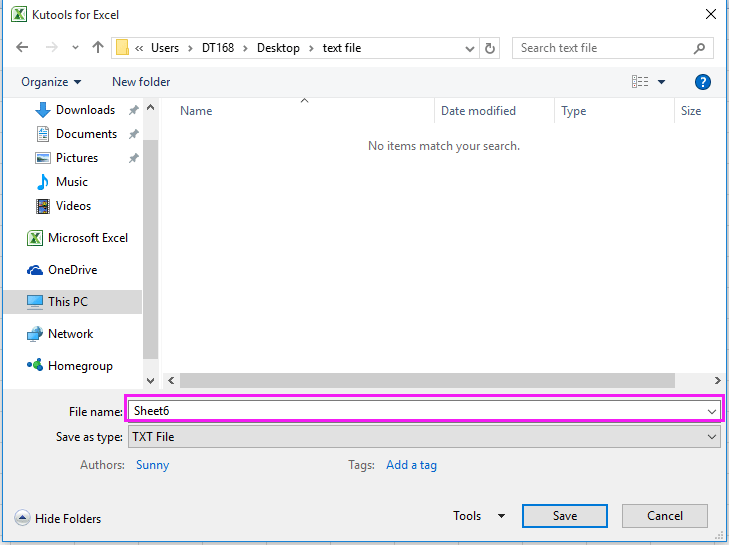Select Microsoft Excel in navigation pane
Screen dimensions: 729x545
87,238
